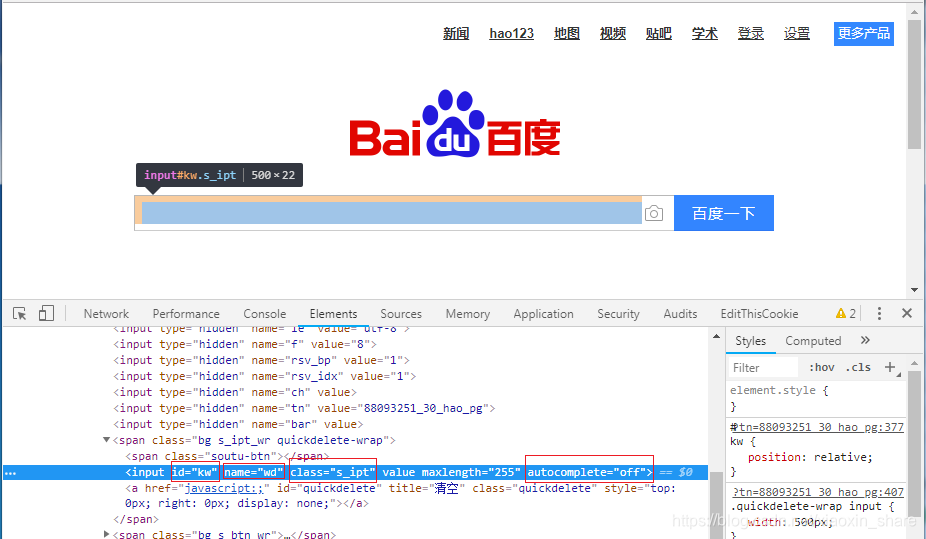Click the page vertical scrollbar thumb
This screenshot has width=926, height=539.
coord(914,84)
